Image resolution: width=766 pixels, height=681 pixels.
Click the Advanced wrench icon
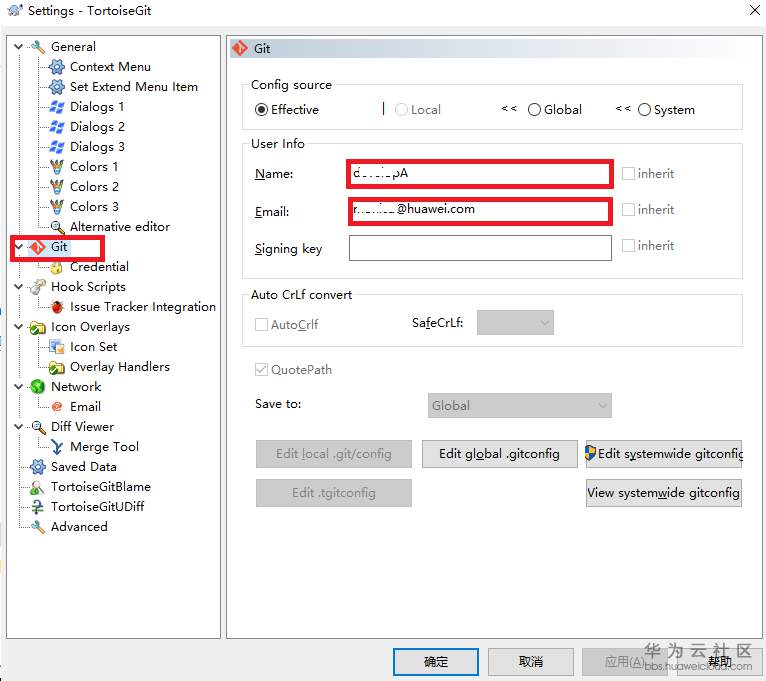pos(38,527)
